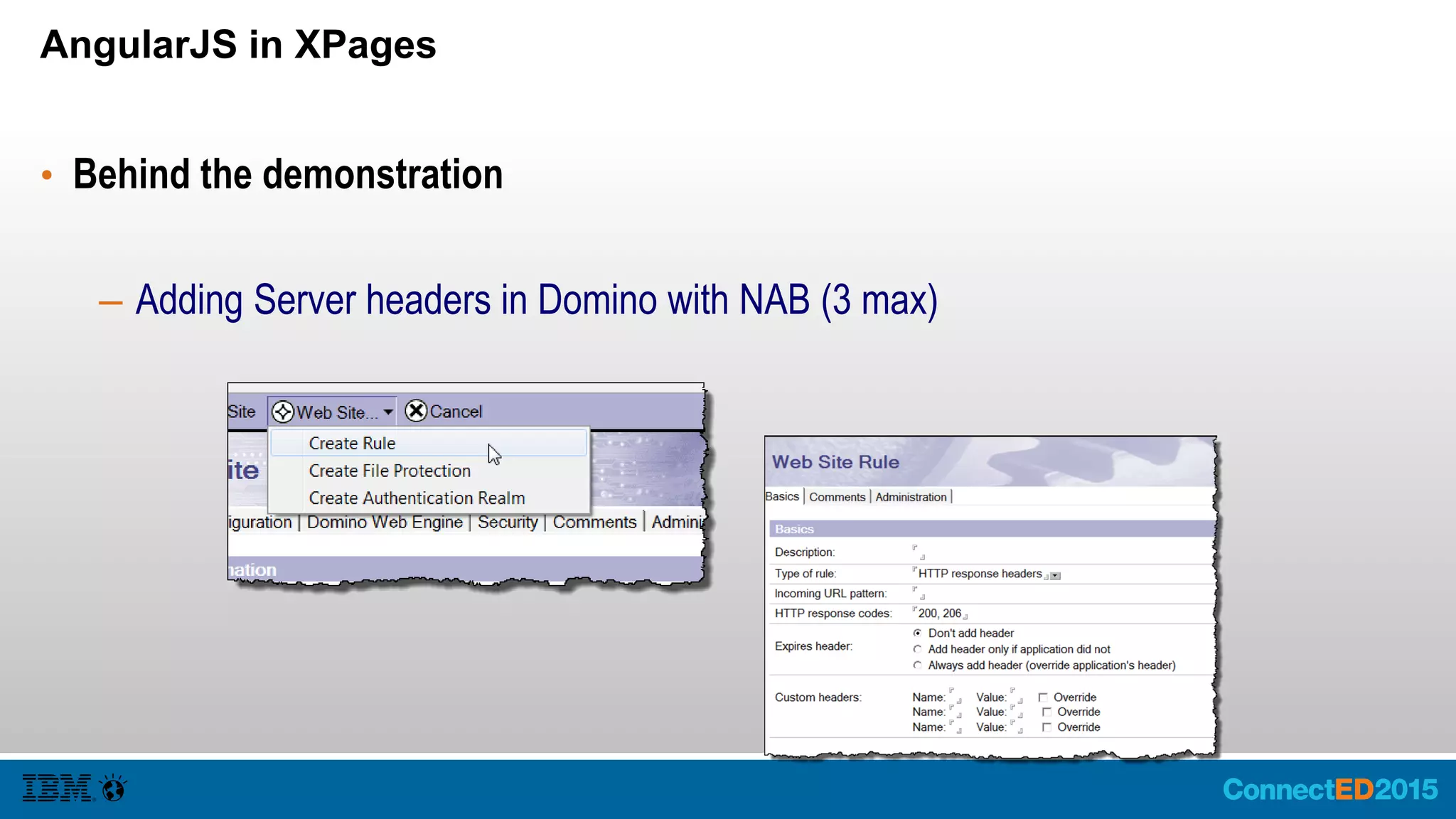Check Override for first custom header
The width and height of the screenshot is (1456, 819).
(1043, 697)
